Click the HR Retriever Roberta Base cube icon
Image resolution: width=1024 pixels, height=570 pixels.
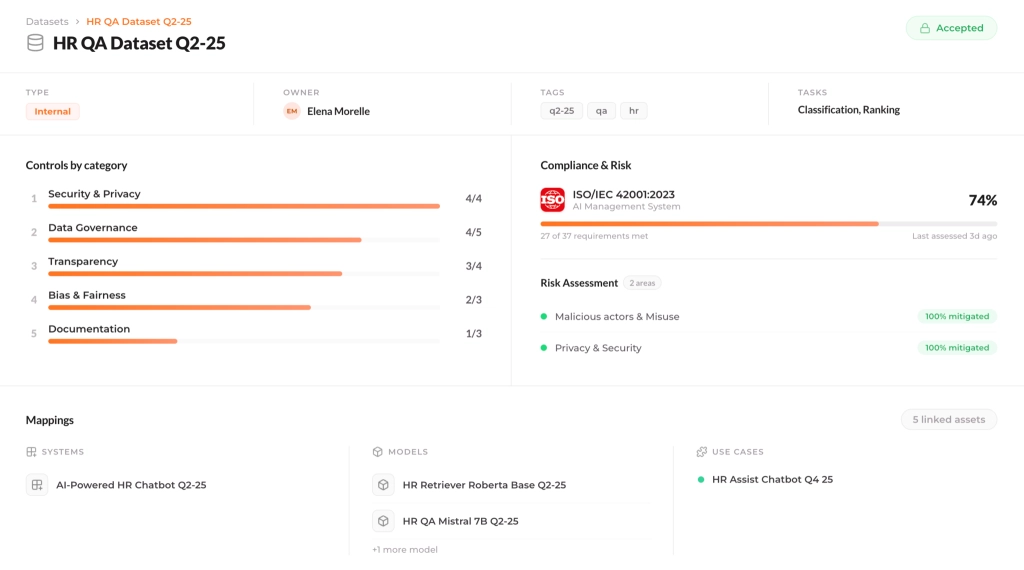coord(383,485)
